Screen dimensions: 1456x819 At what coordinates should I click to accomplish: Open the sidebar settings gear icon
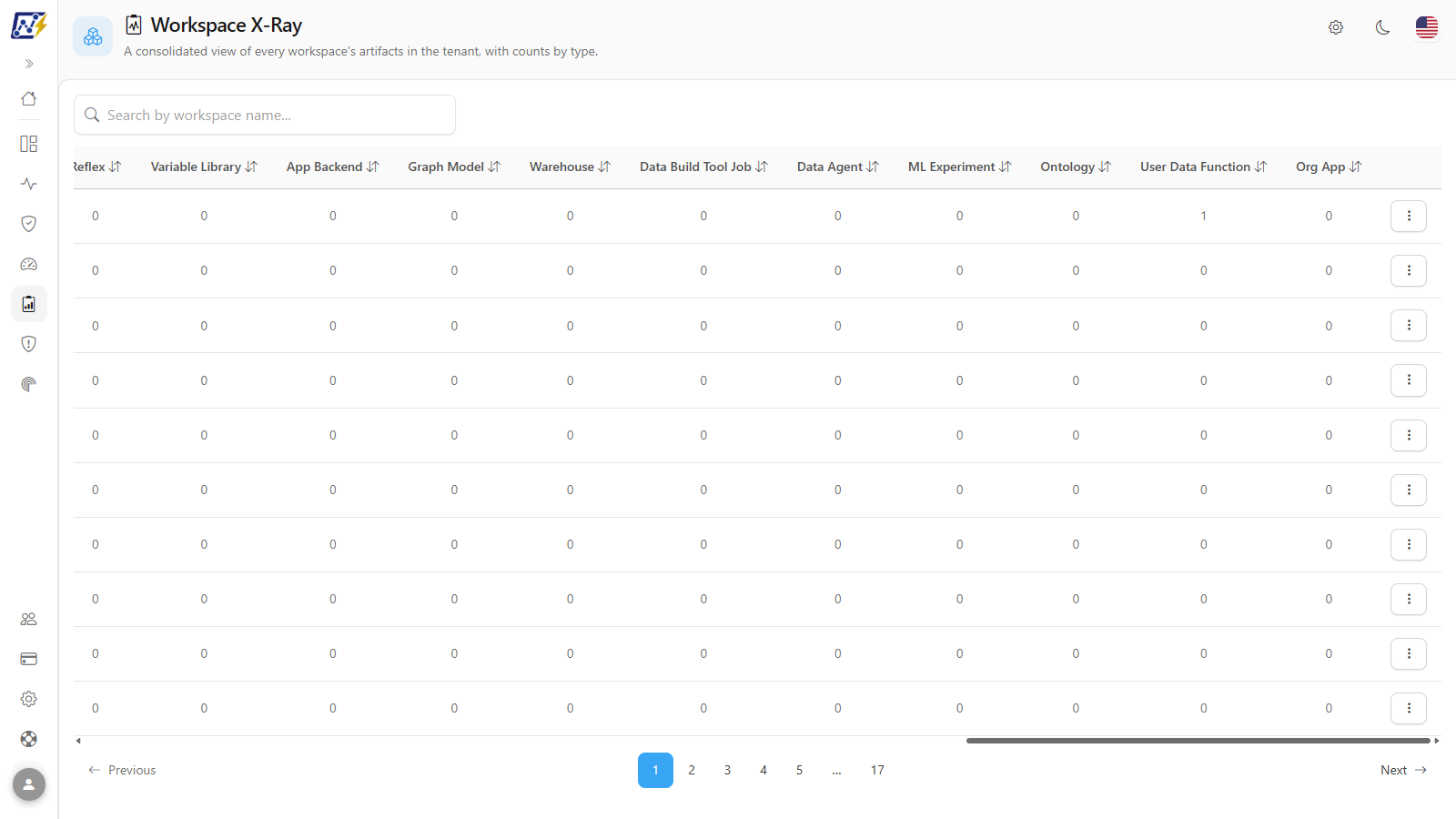tap(29, 699)
